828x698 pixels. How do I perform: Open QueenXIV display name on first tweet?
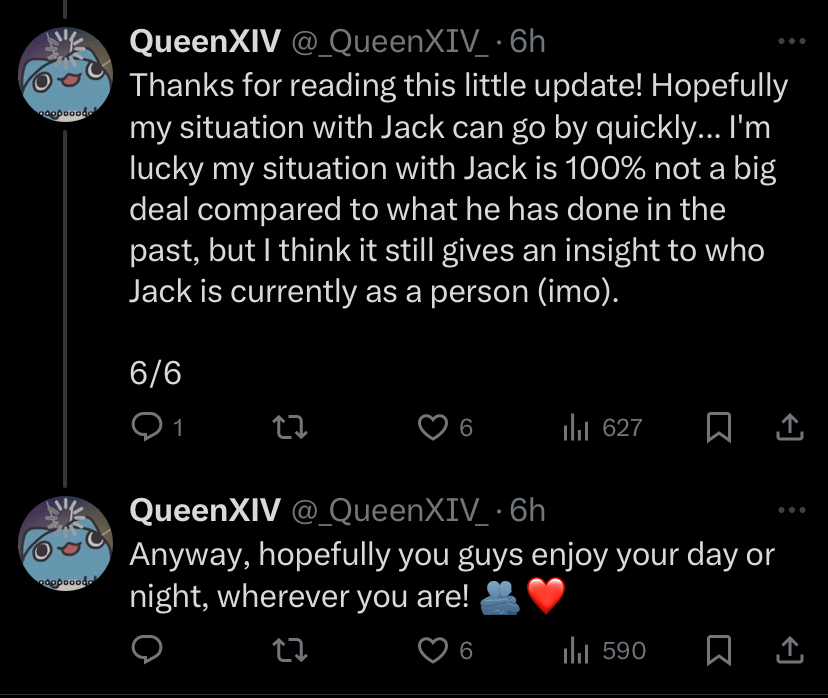pyautogui.click(x=205, y=41)
